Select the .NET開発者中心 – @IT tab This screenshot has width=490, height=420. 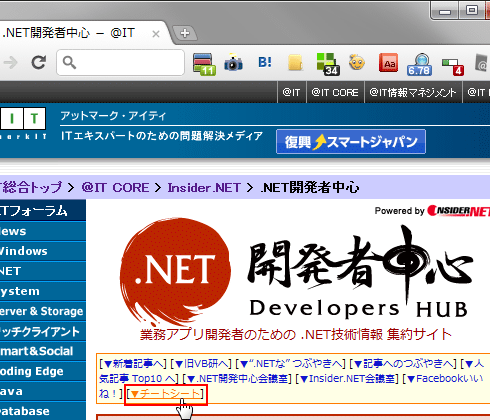click(x=80, y=33)
